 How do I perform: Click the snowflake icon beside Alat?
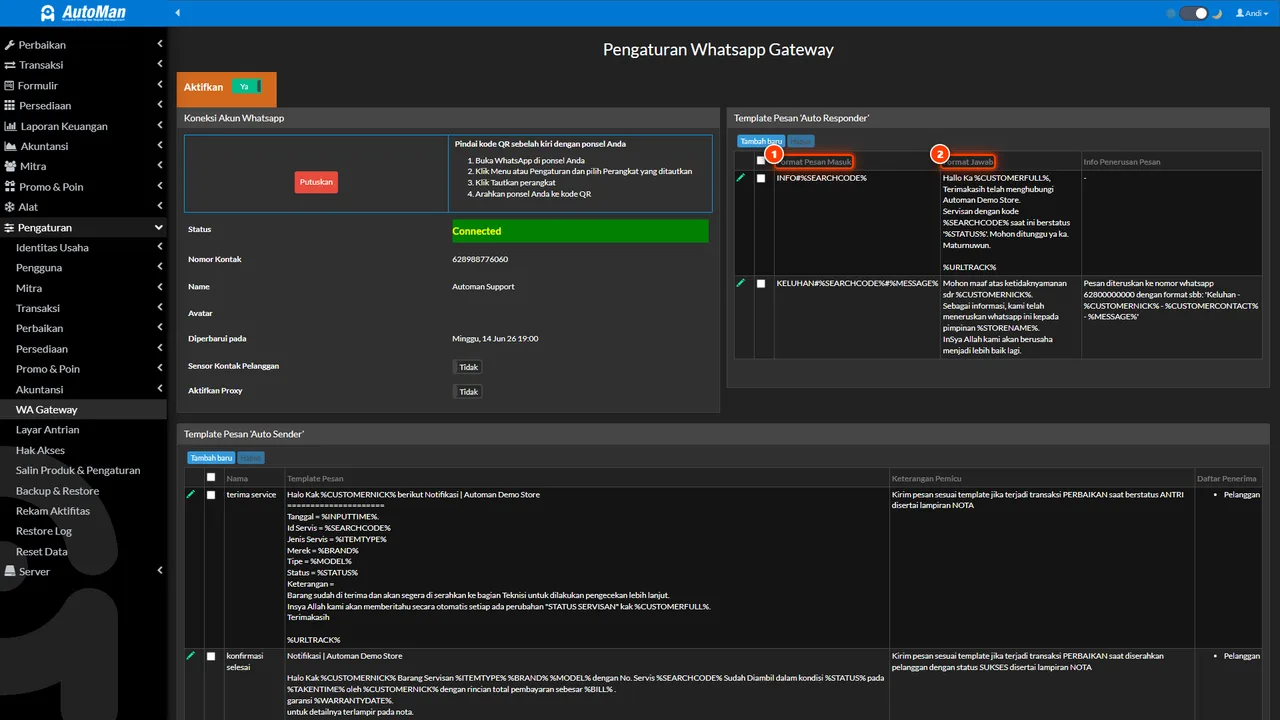point(10,207)
